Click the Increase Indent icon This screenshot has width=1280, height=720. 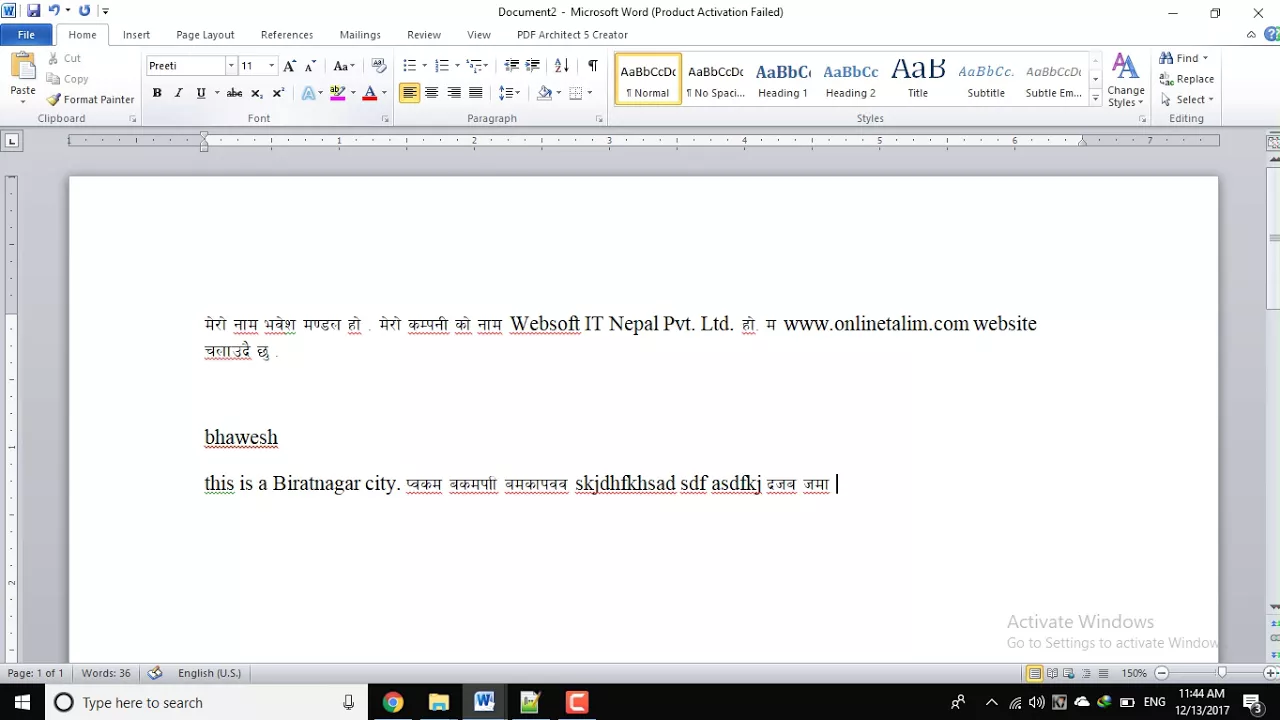(533, 66)
